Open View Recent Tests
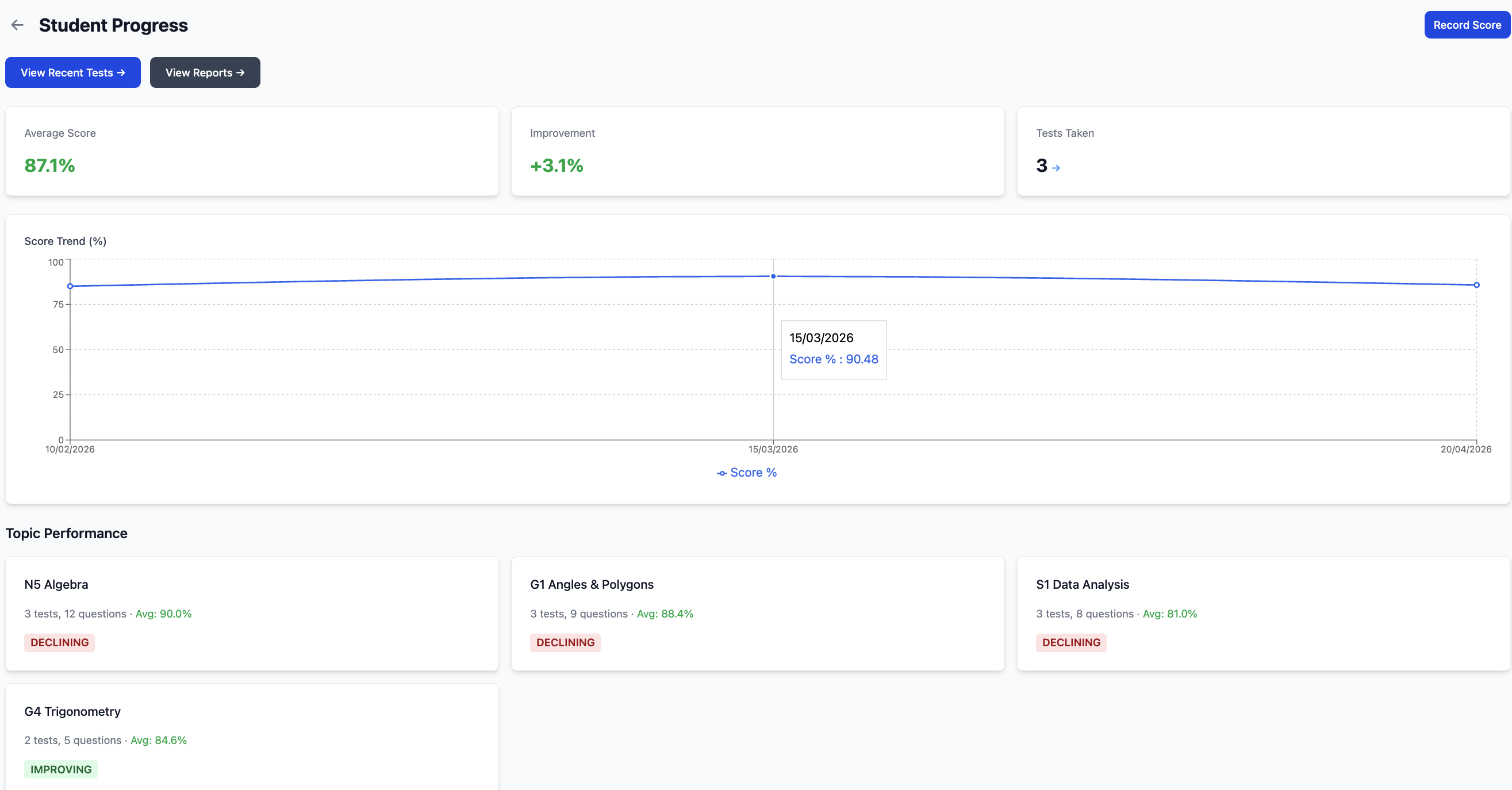Screen dimensions: 1512x790 point(73,73)
